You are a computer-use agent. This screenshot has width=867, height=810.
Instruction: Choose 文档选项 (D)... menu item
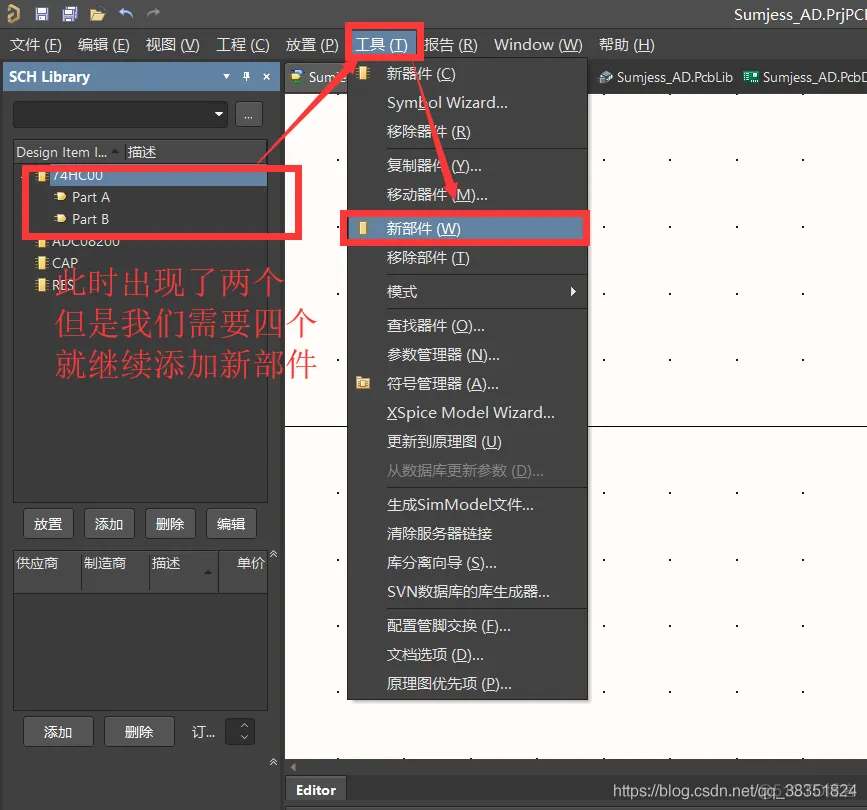point(467,655)
